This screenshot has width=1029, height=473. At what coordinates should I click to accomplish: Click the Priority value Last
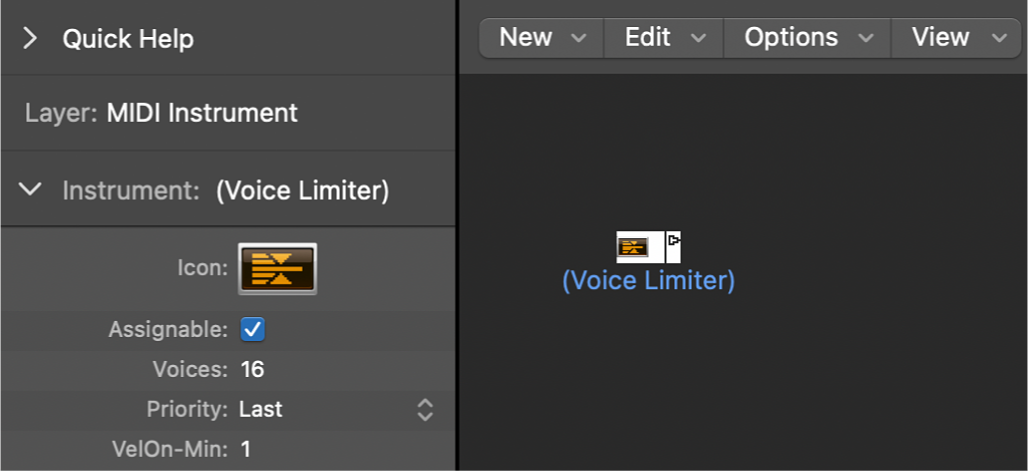tap(261, 409)
